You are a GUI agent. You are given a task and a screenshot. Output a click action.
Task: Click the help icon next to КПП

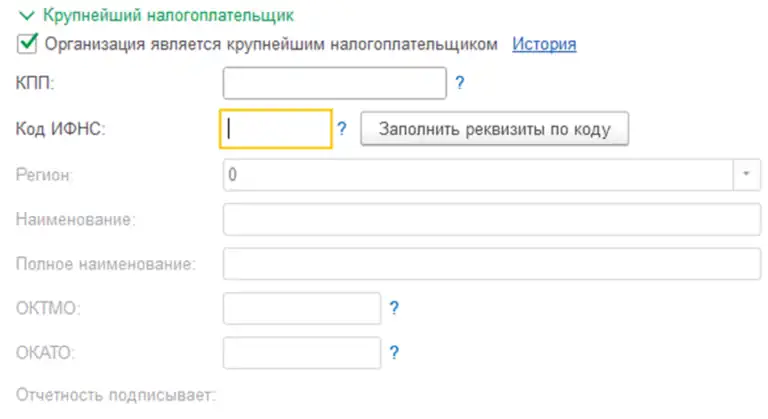click(x=460, y=83)
